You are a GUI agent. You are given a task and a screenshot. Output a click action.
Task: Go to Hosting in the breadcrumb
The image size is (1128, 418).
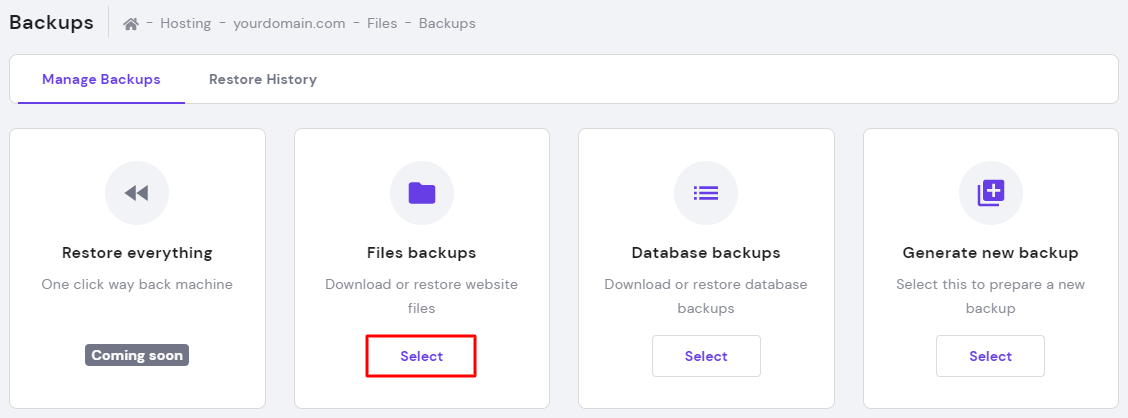pyautogui.click(x=185, y=24)
